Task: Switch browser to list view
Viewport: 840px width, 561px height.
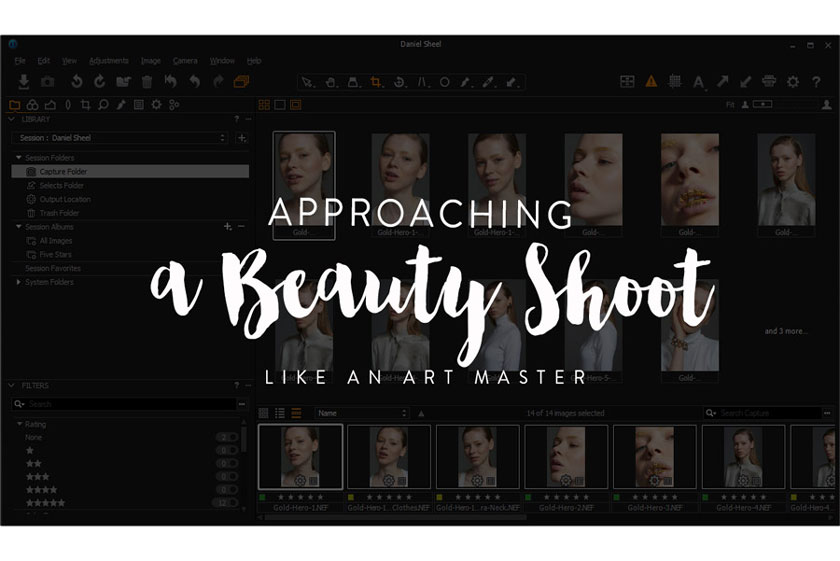Action: 280,413
